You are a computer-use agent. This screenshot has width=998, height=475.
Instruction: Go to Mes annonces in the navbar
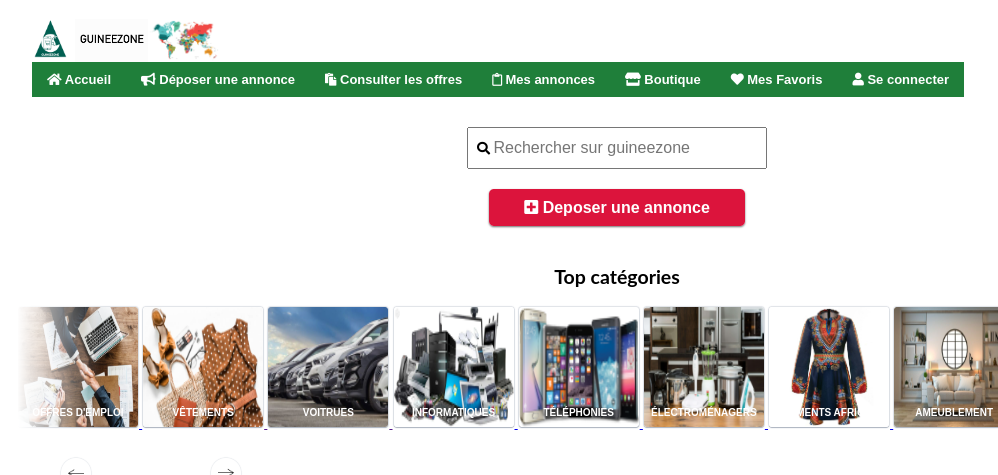pos(544,80)
